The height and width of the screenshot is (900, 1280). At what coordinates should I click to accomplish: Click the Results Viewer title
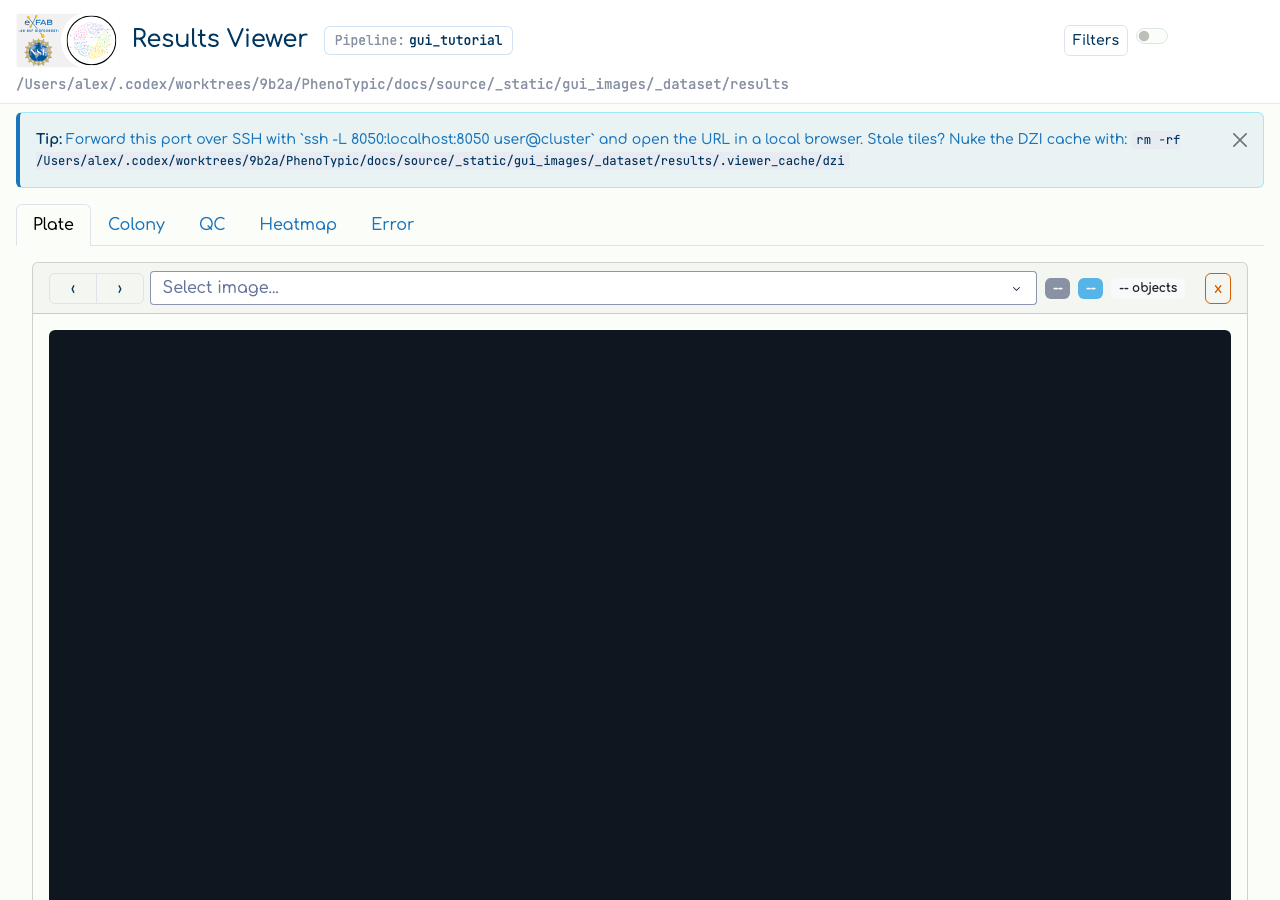[220, 39]
